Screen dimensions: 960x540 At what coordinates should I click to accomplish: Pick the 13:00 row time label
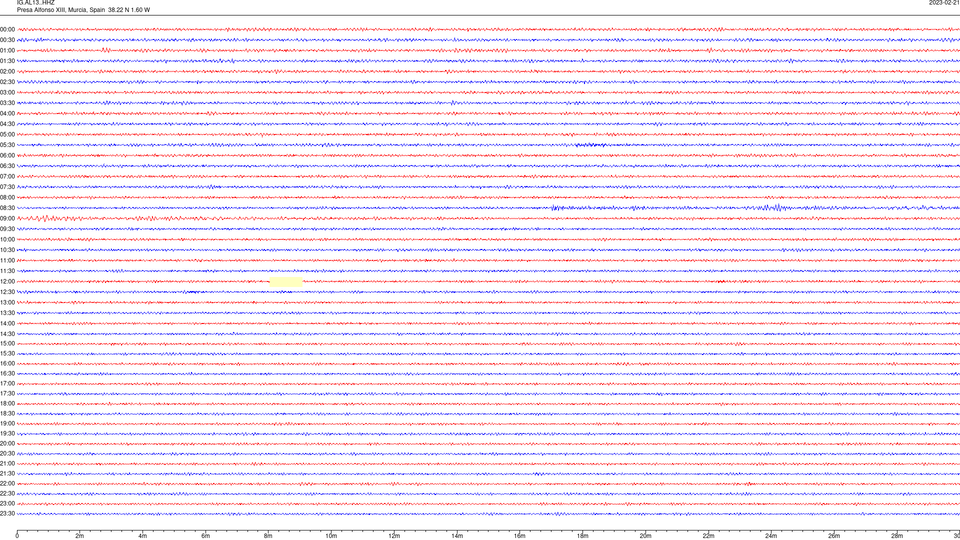(7, 302)
